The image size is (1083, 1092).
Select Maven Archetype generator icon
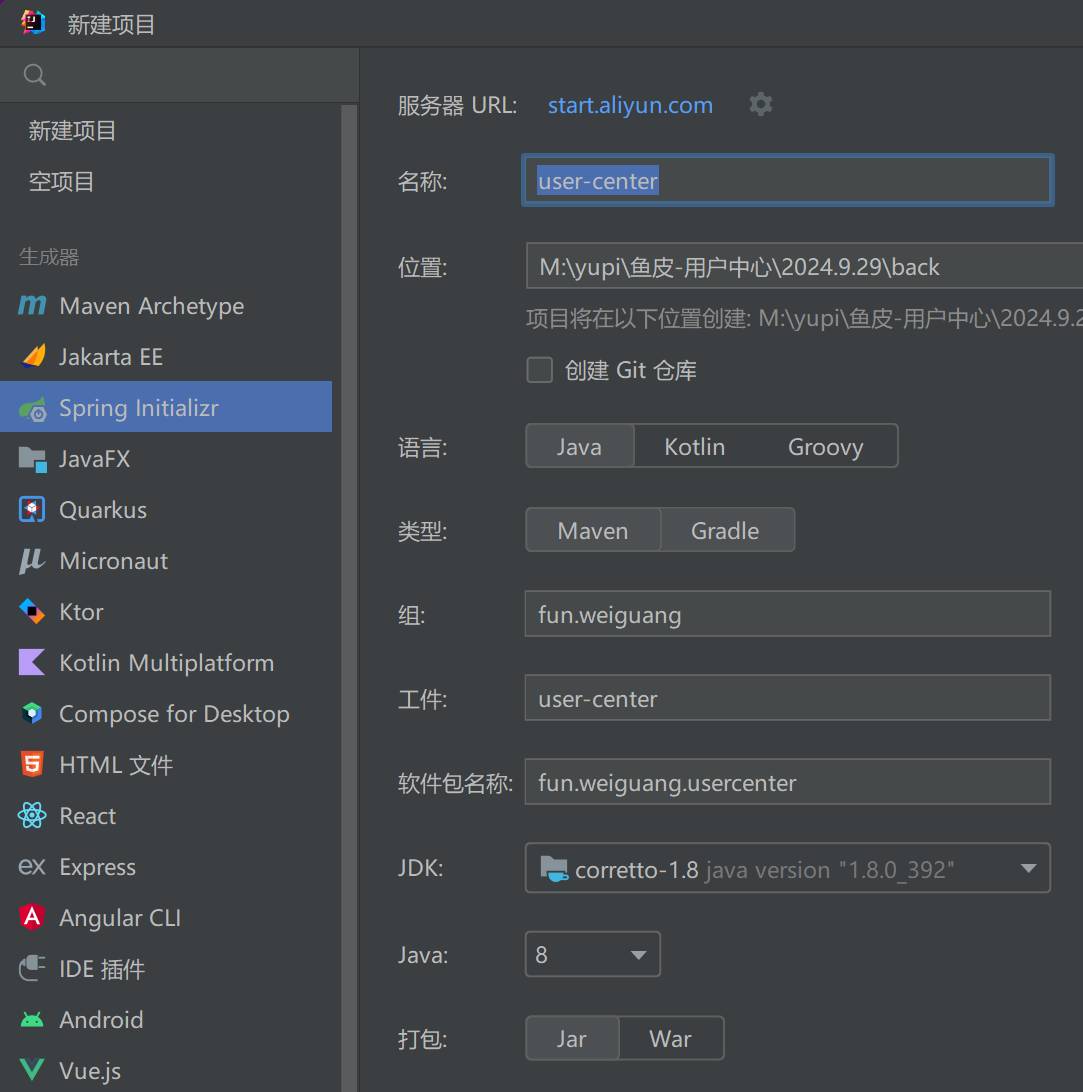coord(32,306)
